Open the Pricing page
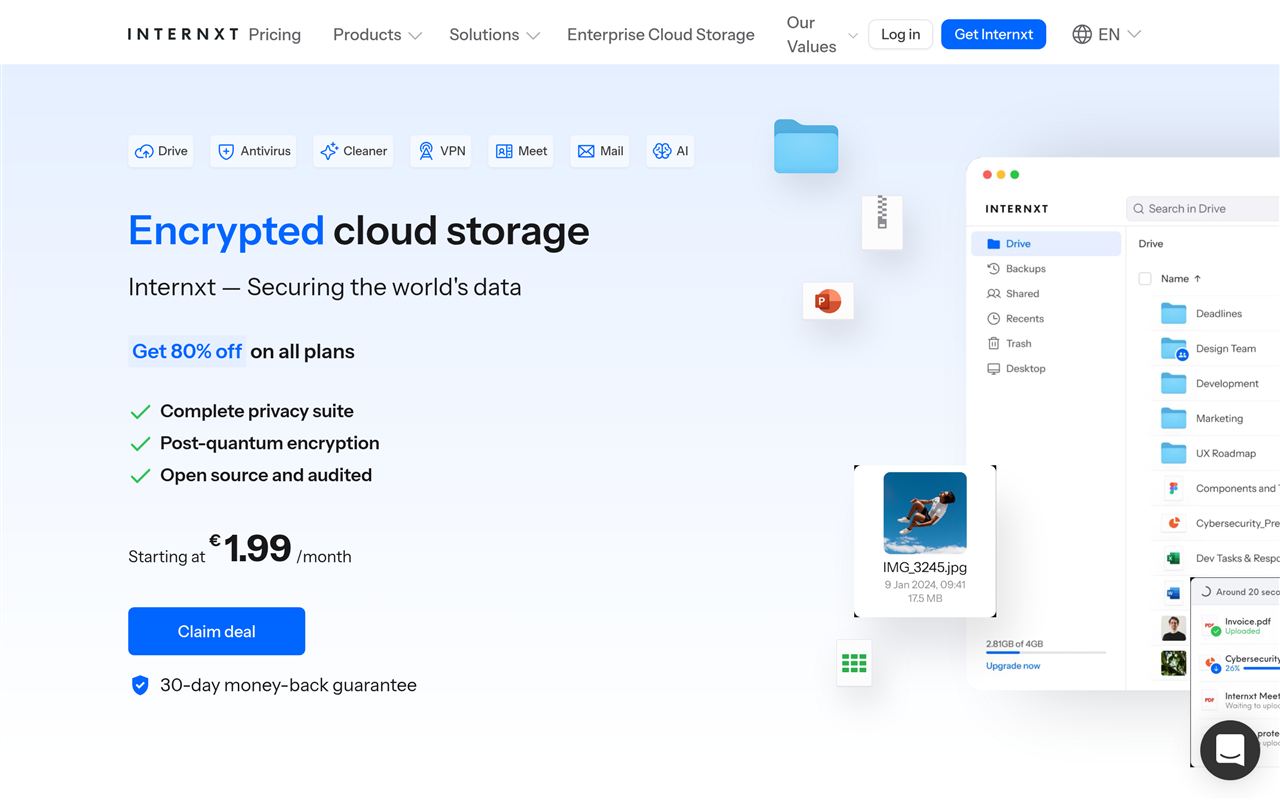Screen dimensions: 1280x800 point(275,34)
